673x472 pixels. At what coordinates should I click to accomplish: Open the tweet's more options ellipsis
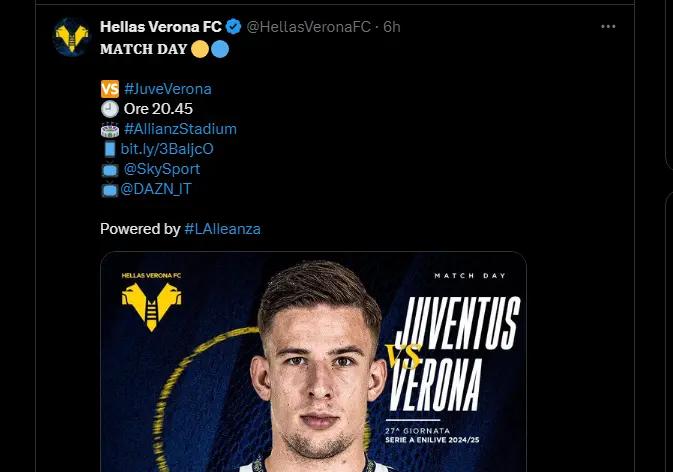point(608,27)
